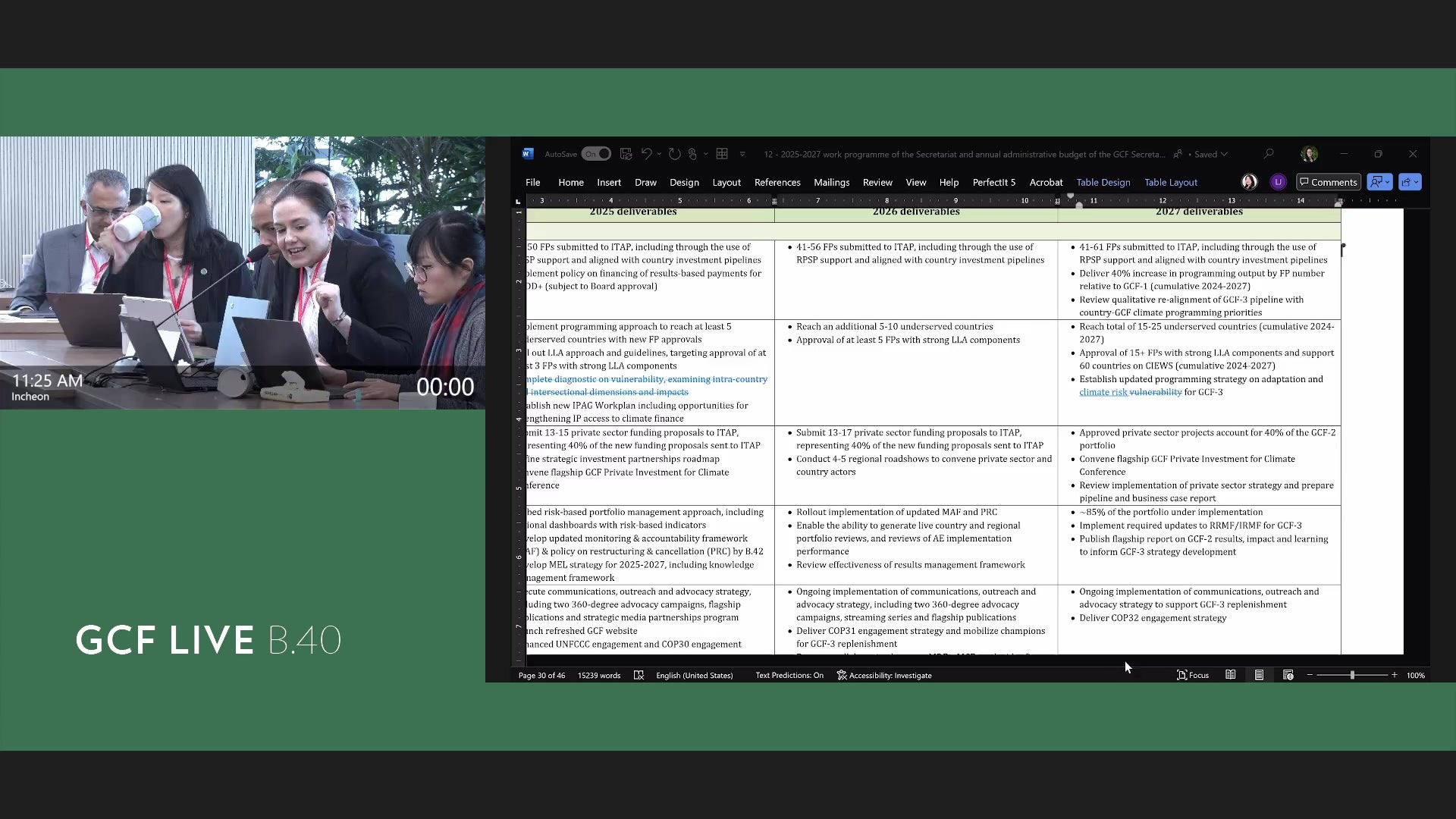
Task: Open the File menu
Action: click(x=533, y=182)
